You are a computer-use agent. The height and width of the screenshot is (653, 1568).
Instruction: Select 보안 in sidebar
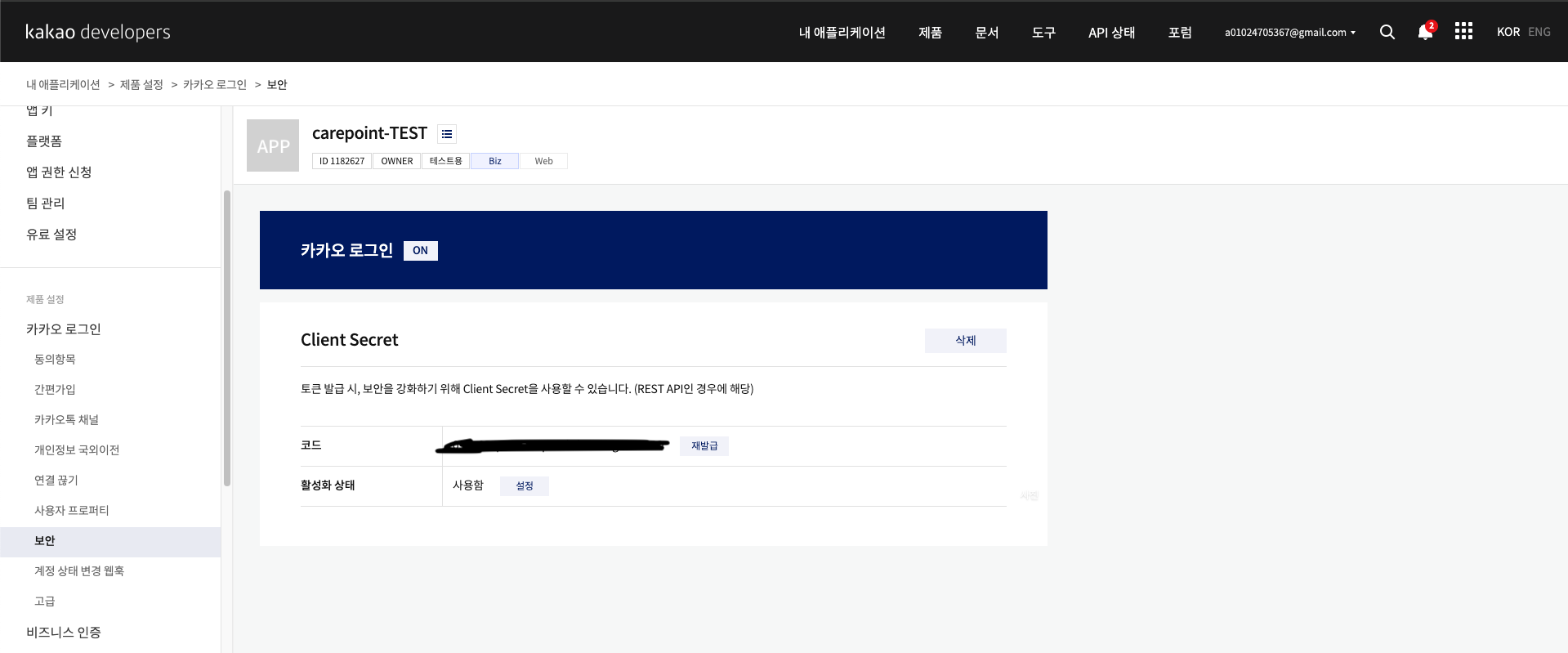[110, 542]
